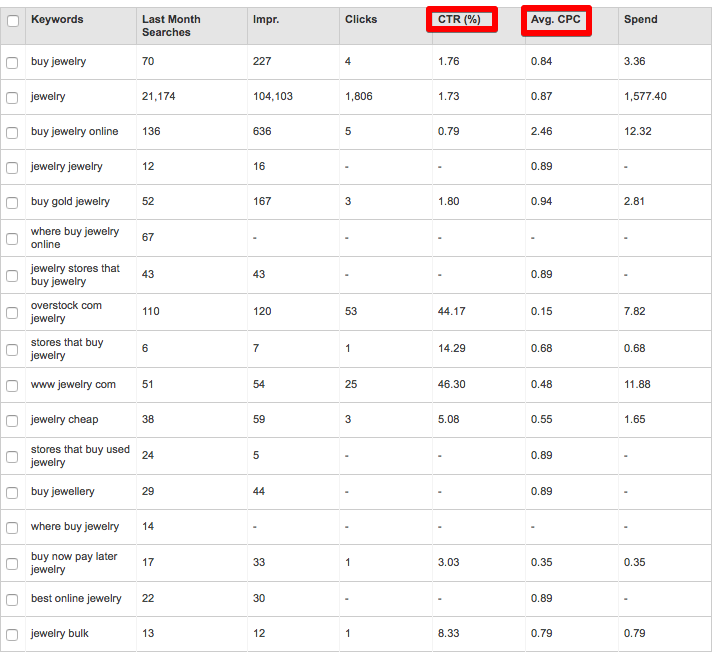Check the select-all checkbox in header
This screenshot has height=652, width=712.
pyautogui.click(x=13, y=21)
